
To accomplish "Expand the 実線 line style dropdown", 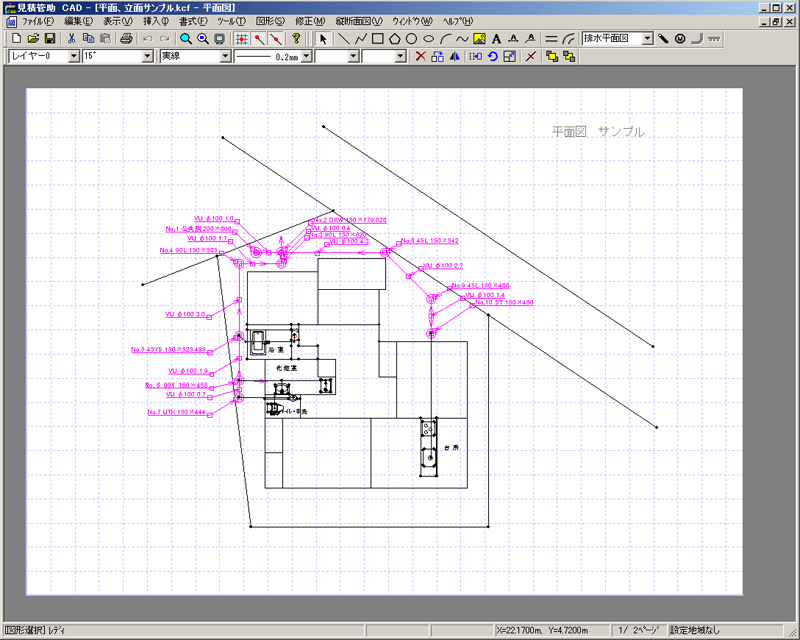I will (226, 56).
